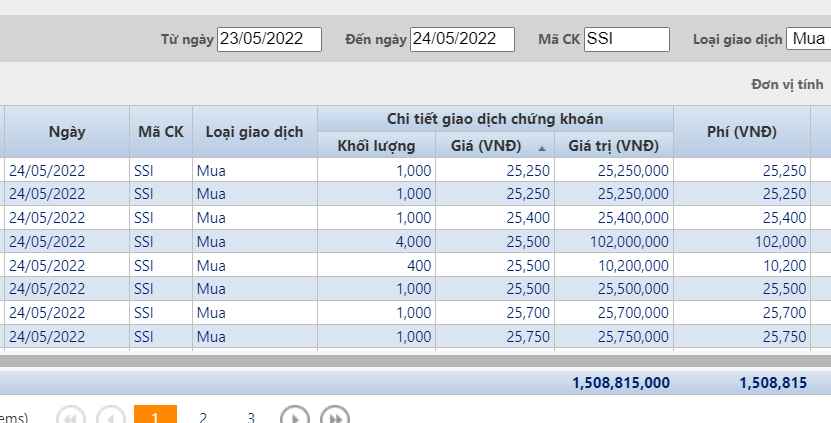Click the Khối lượng column header

pyautogui.click(x=376, y=145)
